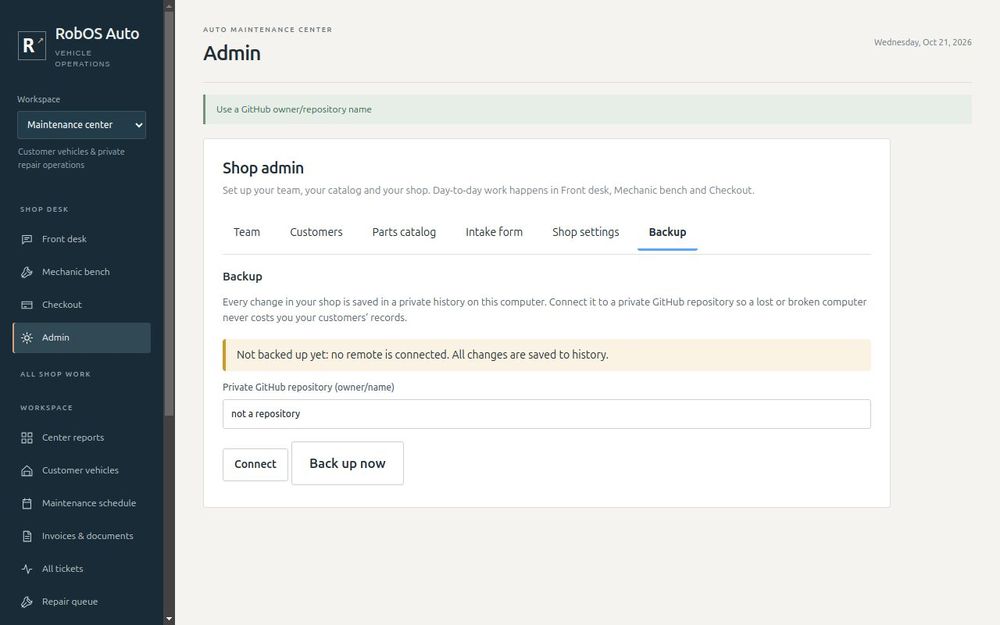
Task: Click the RobOS Auto logo icon
Action: tap(32, 45)
